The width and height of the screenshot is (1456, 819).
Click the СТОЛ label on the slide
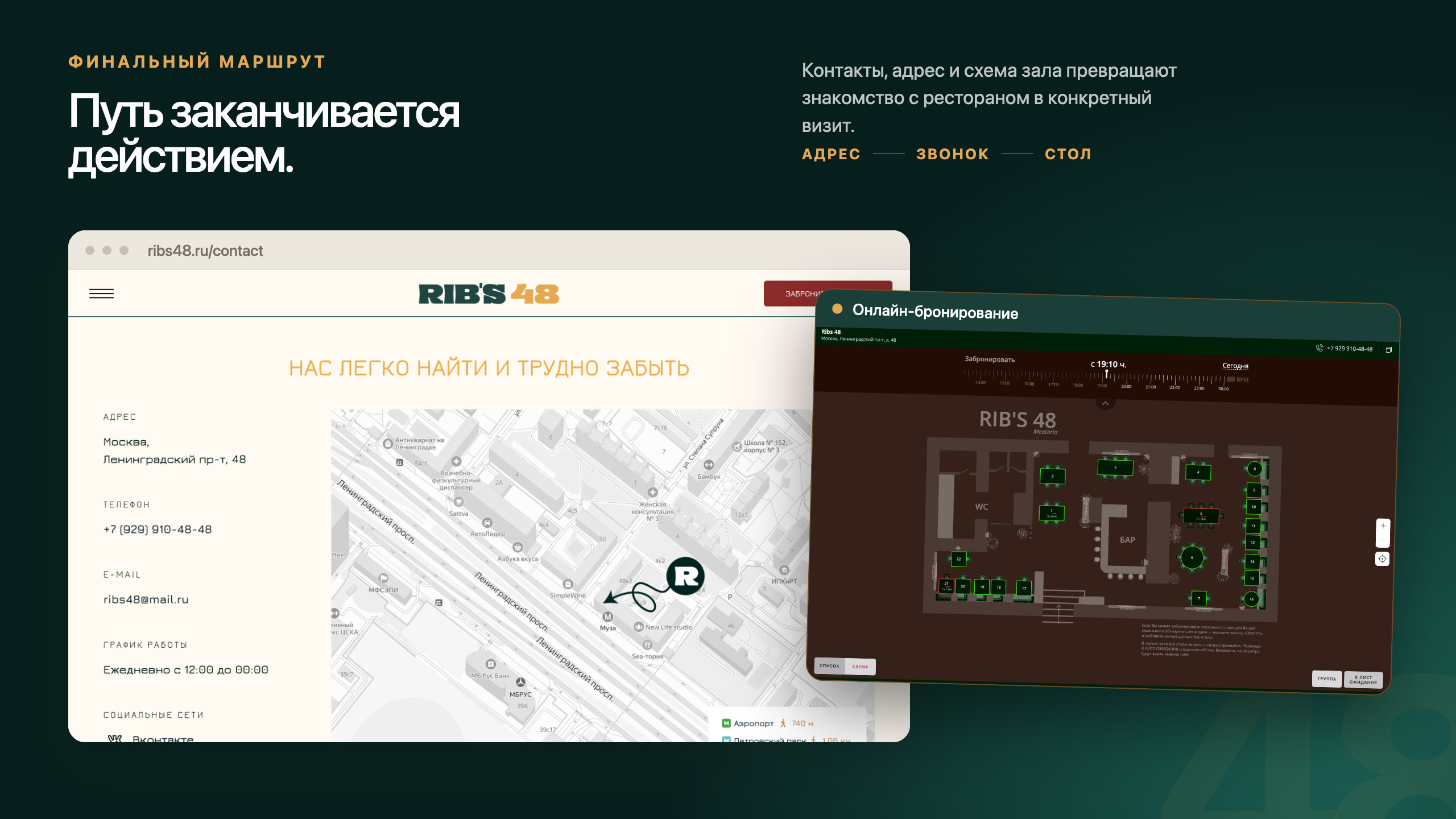click(1068, 154)
